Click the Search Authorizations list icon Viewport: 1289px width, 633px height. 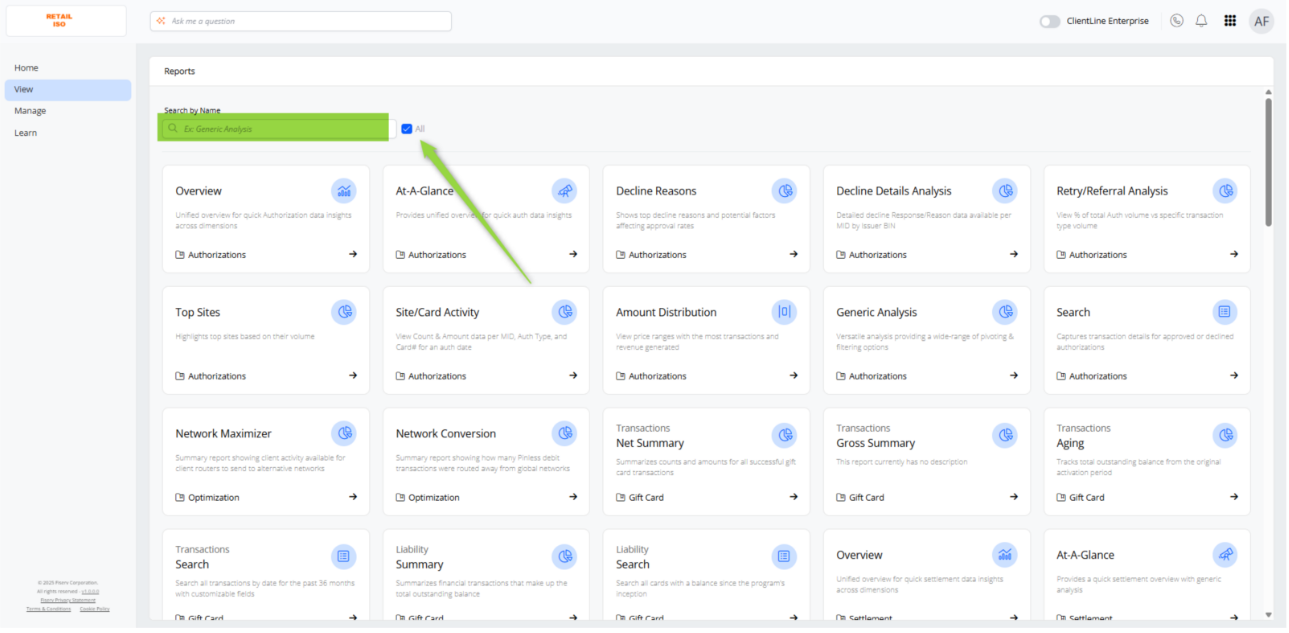point(1225,312)
